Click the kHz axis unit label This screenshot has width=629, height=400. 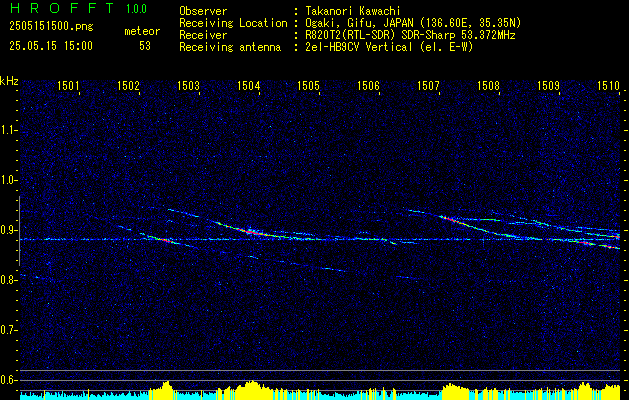9,81
